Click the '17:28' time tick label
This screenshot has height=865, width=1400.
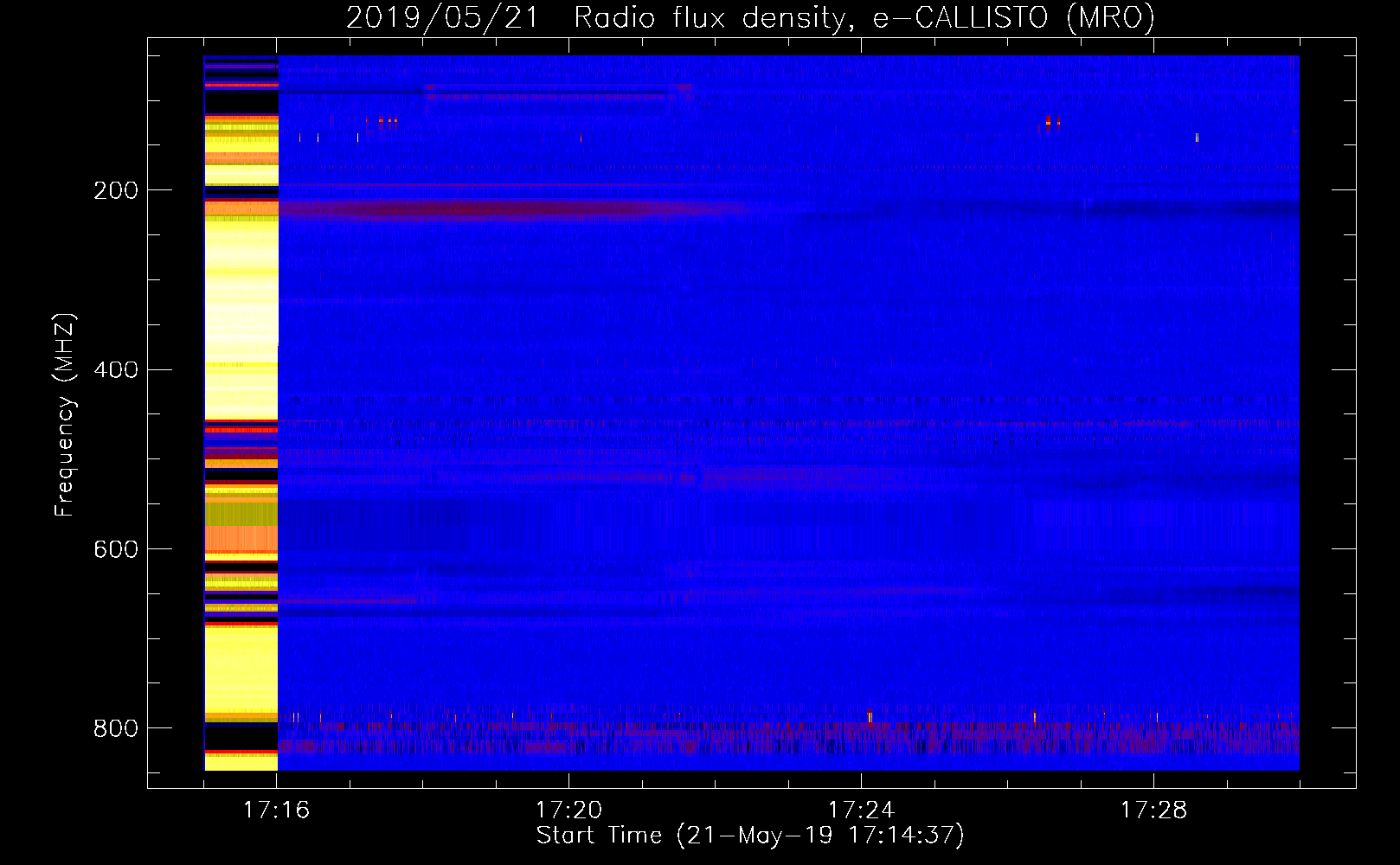pyautogui.click(x=1153, y=811)
